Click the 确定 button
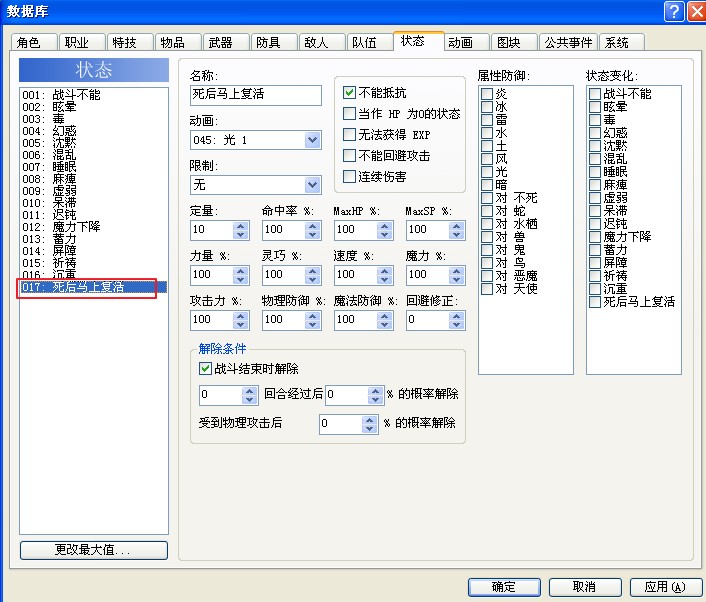Viewport: 706px width, 602px height. 504,587
